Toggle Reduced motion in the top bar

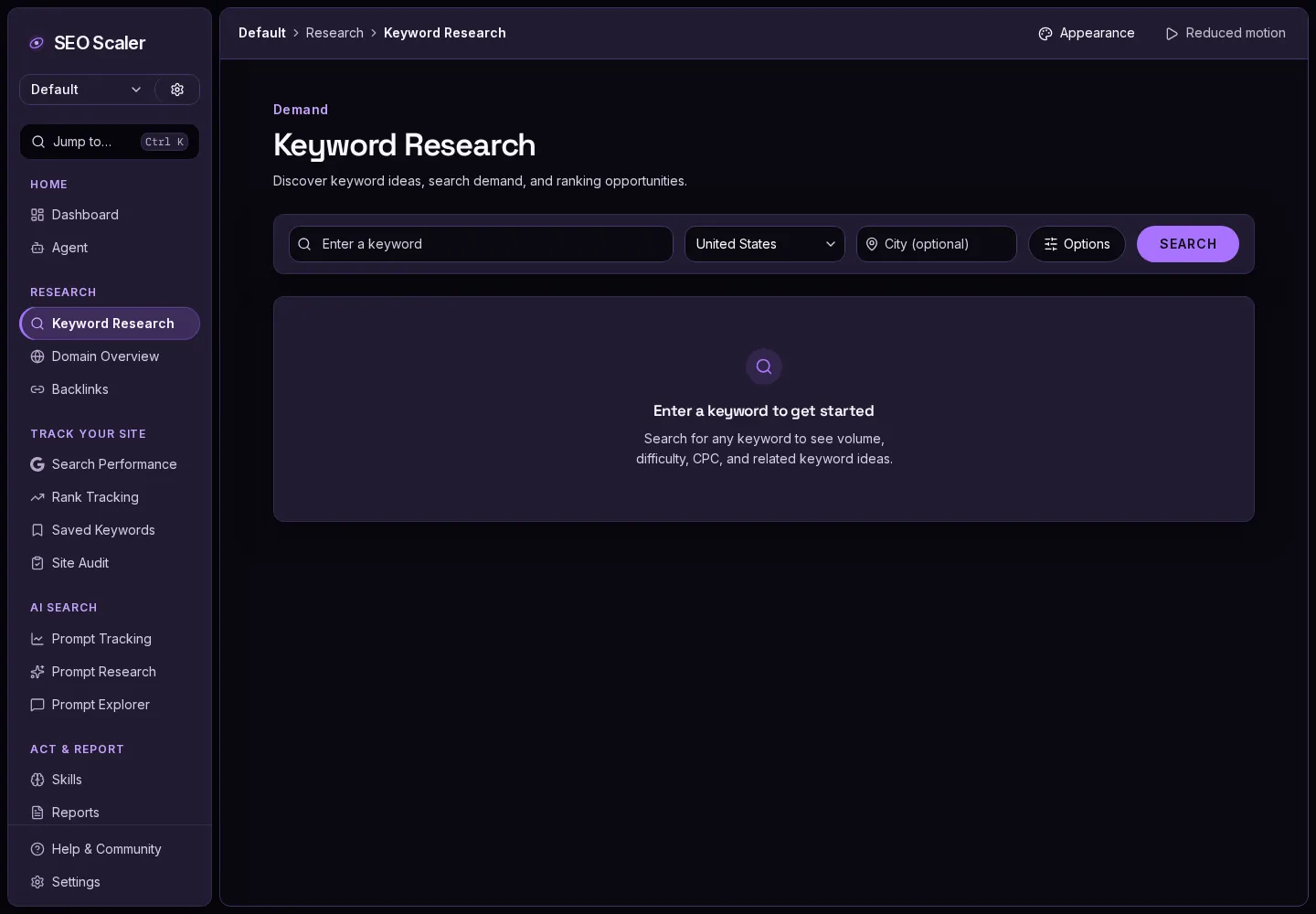(1226, 33)
